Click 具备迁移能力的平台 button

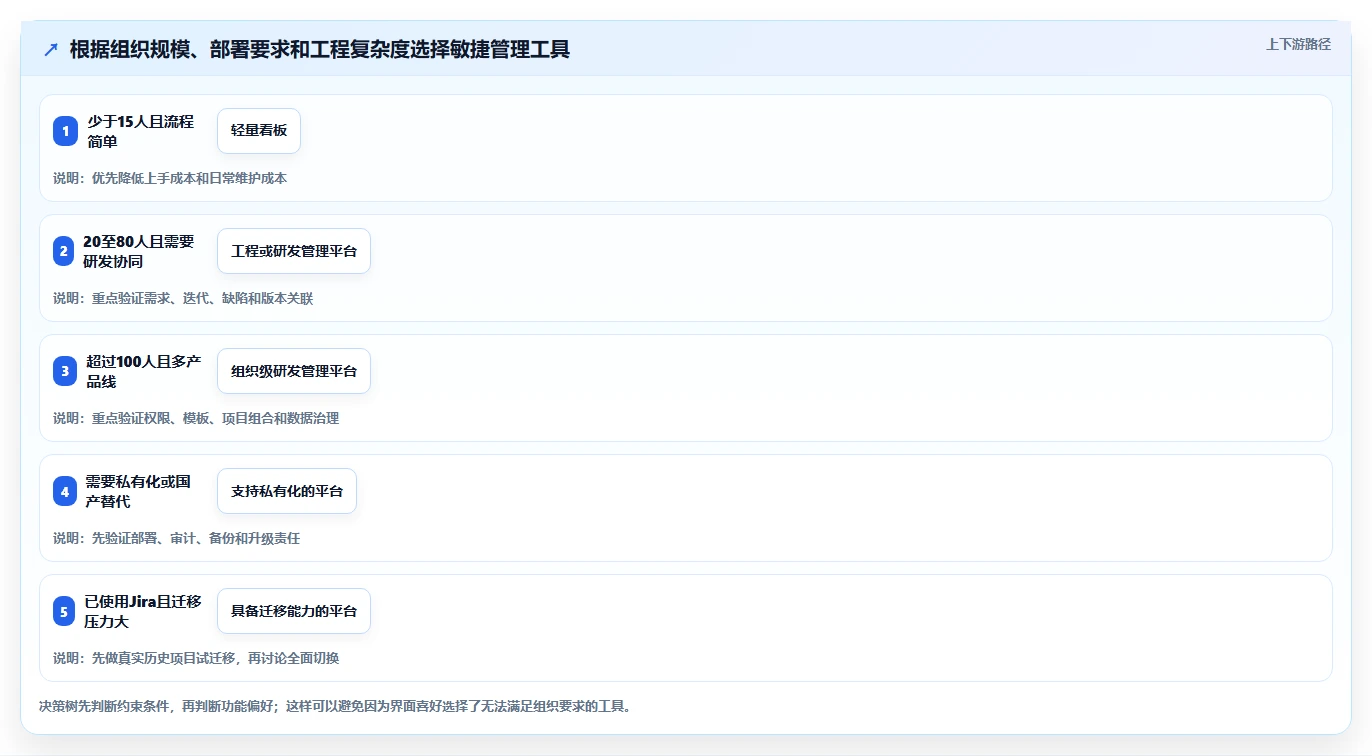294,611
